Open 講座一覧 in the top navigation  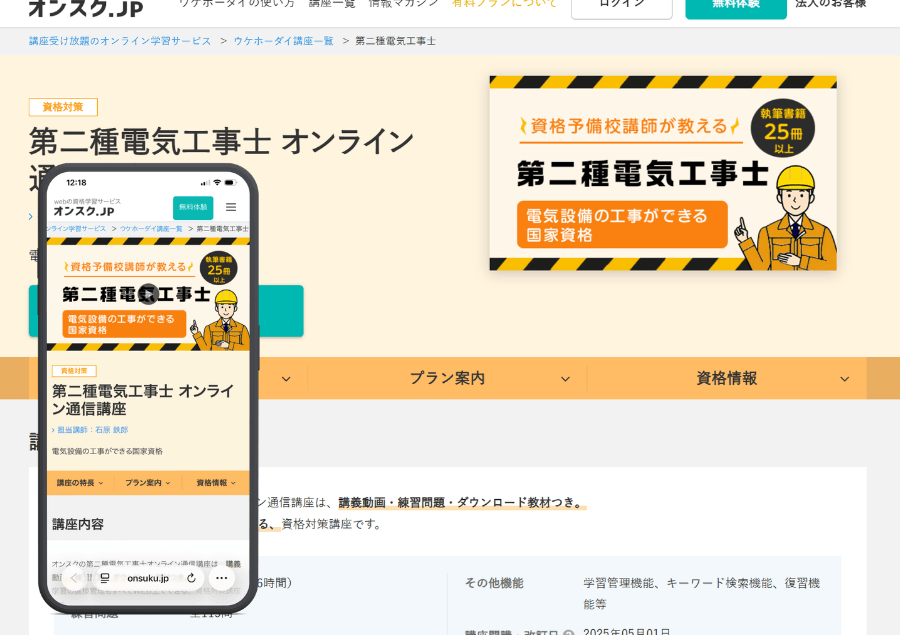pyautogui.click(x=331, y=4)
